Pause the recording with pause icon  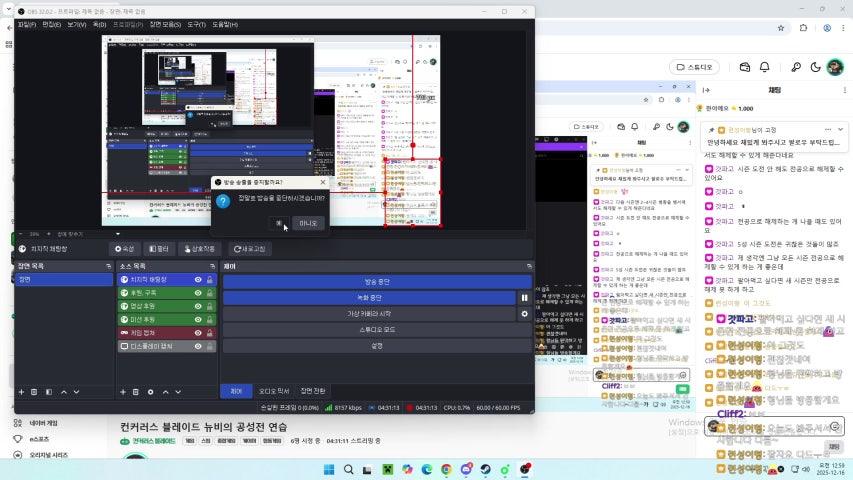pos(524,298)
